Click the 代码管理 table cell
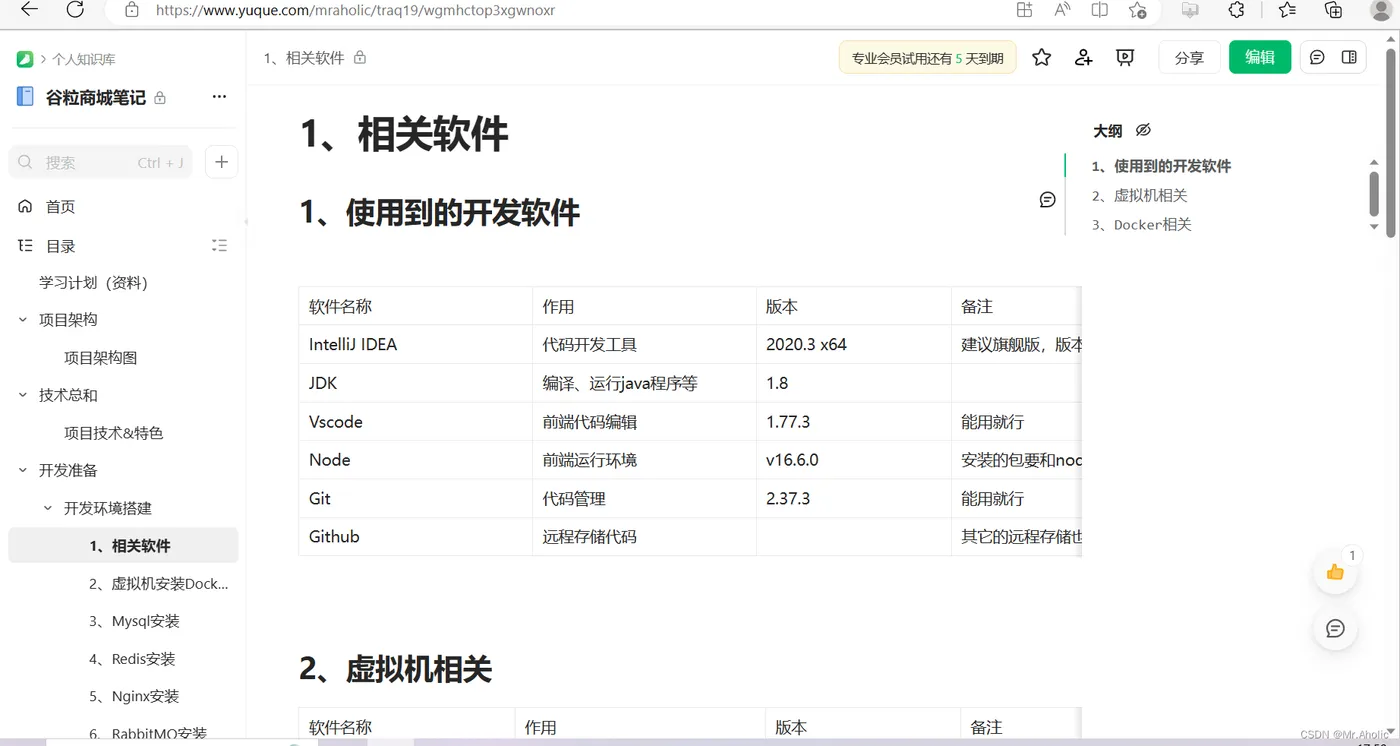This screenshot has height=746, width=1400. pos(644,498)
